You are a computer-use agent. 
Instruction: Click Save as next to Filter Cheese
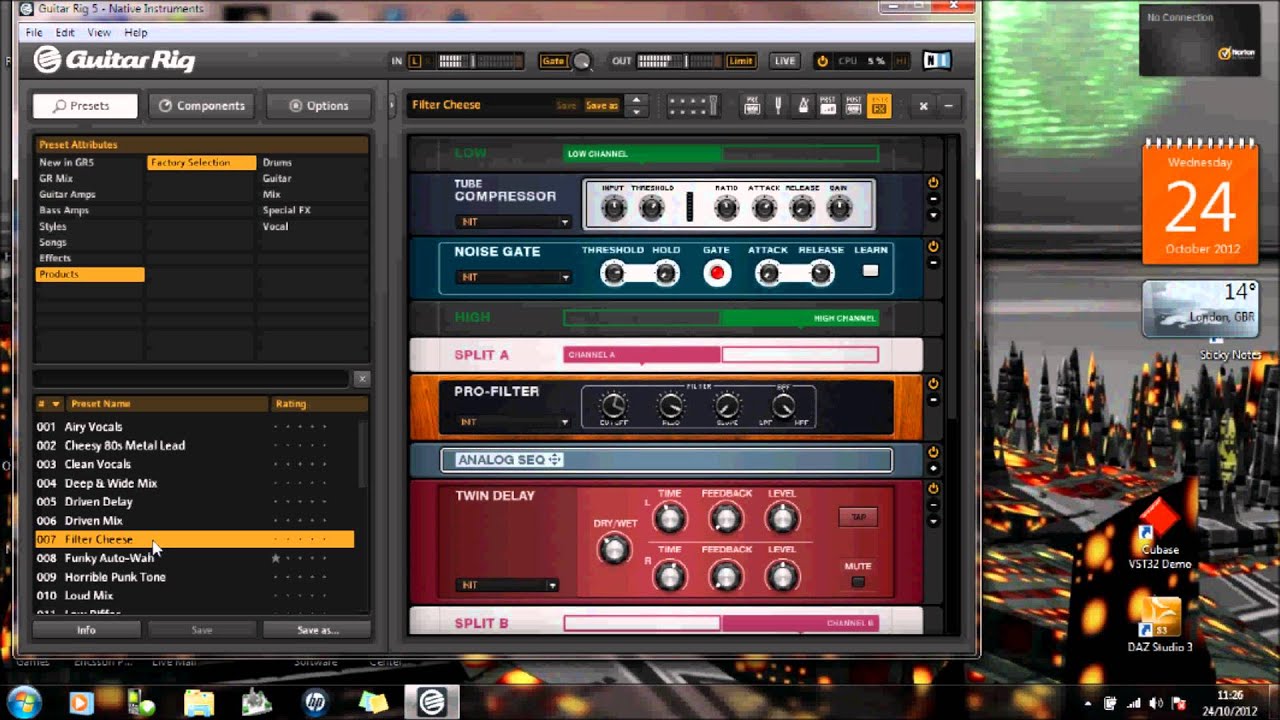tap(602, 105)
